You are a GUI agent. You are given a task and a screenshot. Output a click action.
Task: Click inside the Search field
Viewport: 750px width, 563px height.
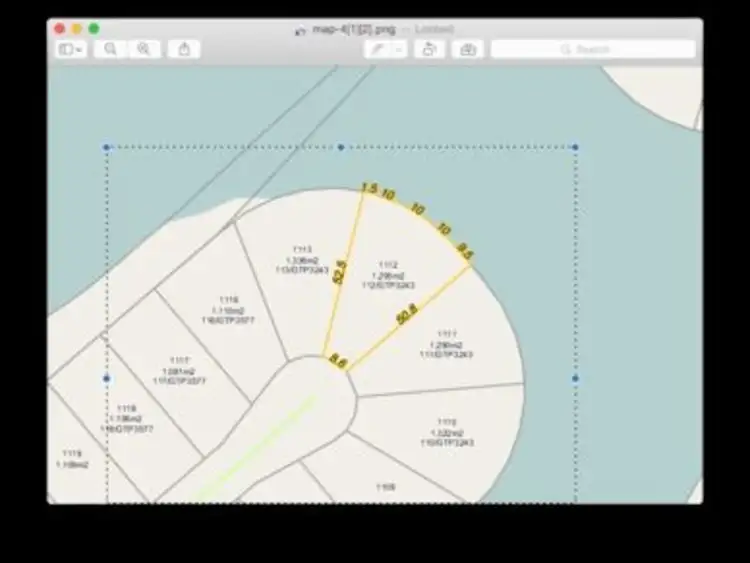coord(592,49)
